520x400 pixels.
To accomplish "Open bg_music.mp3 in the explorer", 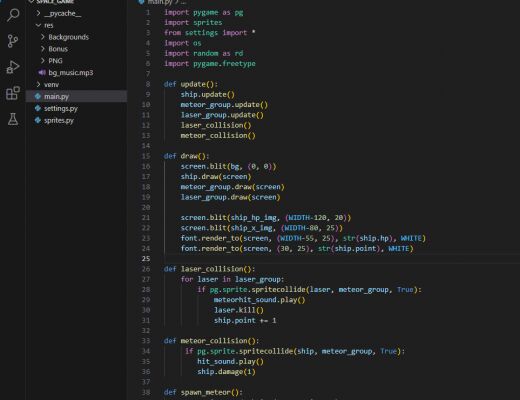I will (71, 73).
